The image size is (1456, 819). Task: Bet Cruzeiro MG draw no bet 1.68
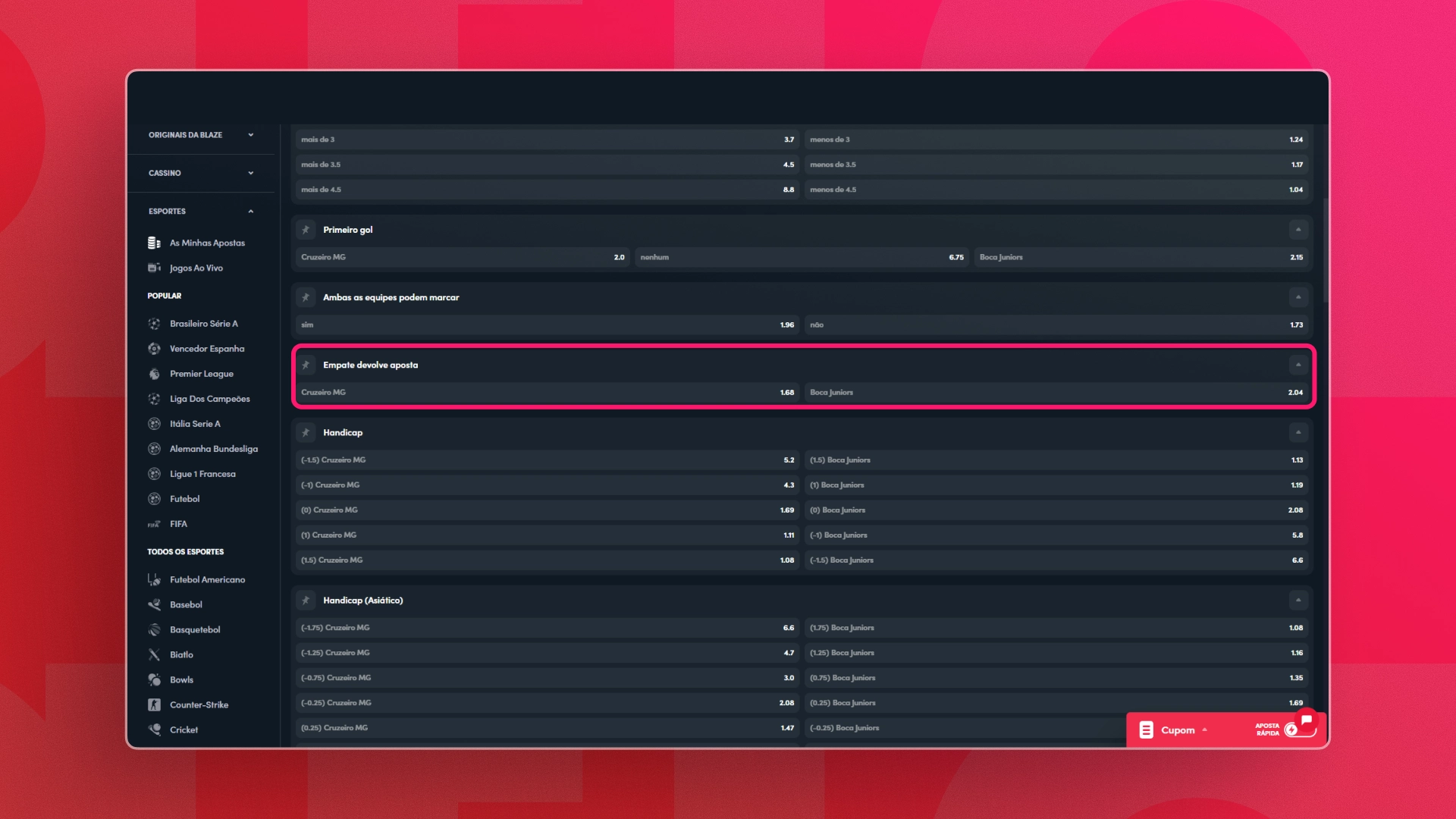[548, 392]
